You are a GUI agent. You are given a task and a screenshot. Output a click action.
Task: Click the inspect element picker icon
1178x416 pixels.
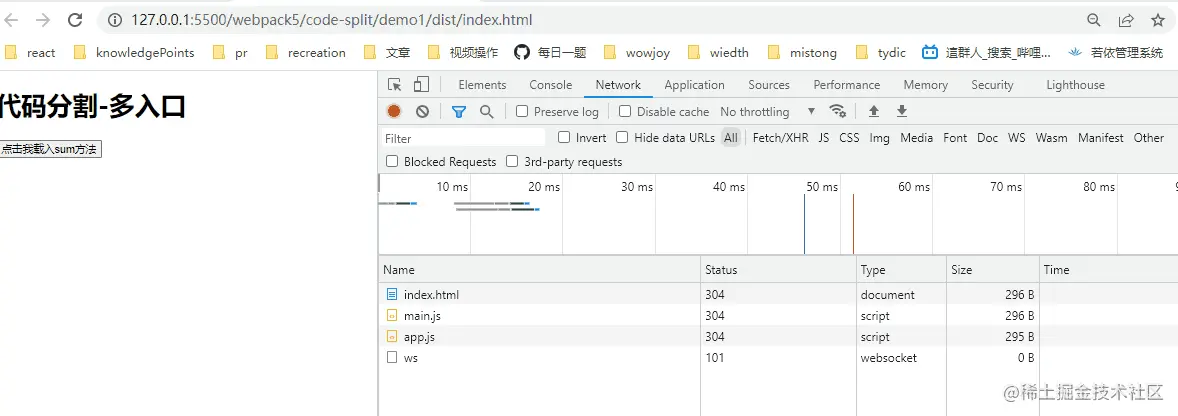pyautogui.click(x=395, y=85)
